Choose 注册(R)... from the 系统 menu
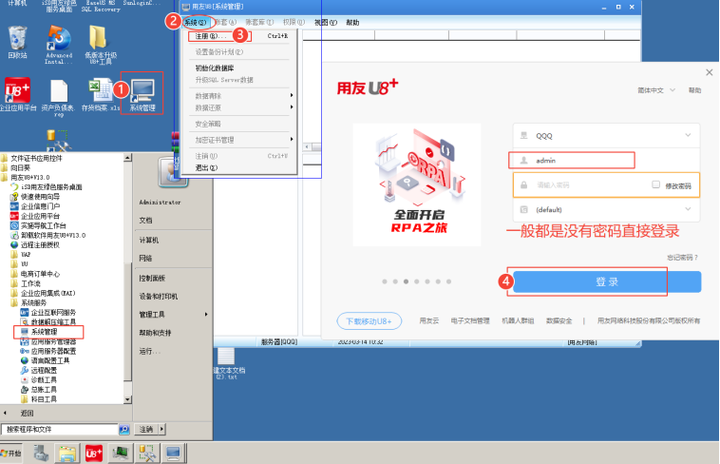This screenshot has height=464, width=720. [210, 36]
